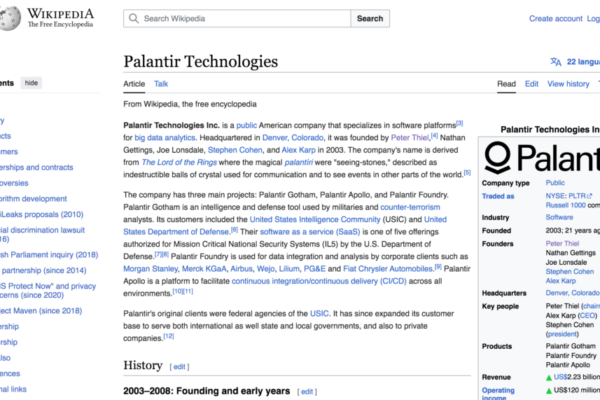This screenshot has width=600, height=400.
Task: Open the USIC link in third paragraph
Action: (319, 313)
